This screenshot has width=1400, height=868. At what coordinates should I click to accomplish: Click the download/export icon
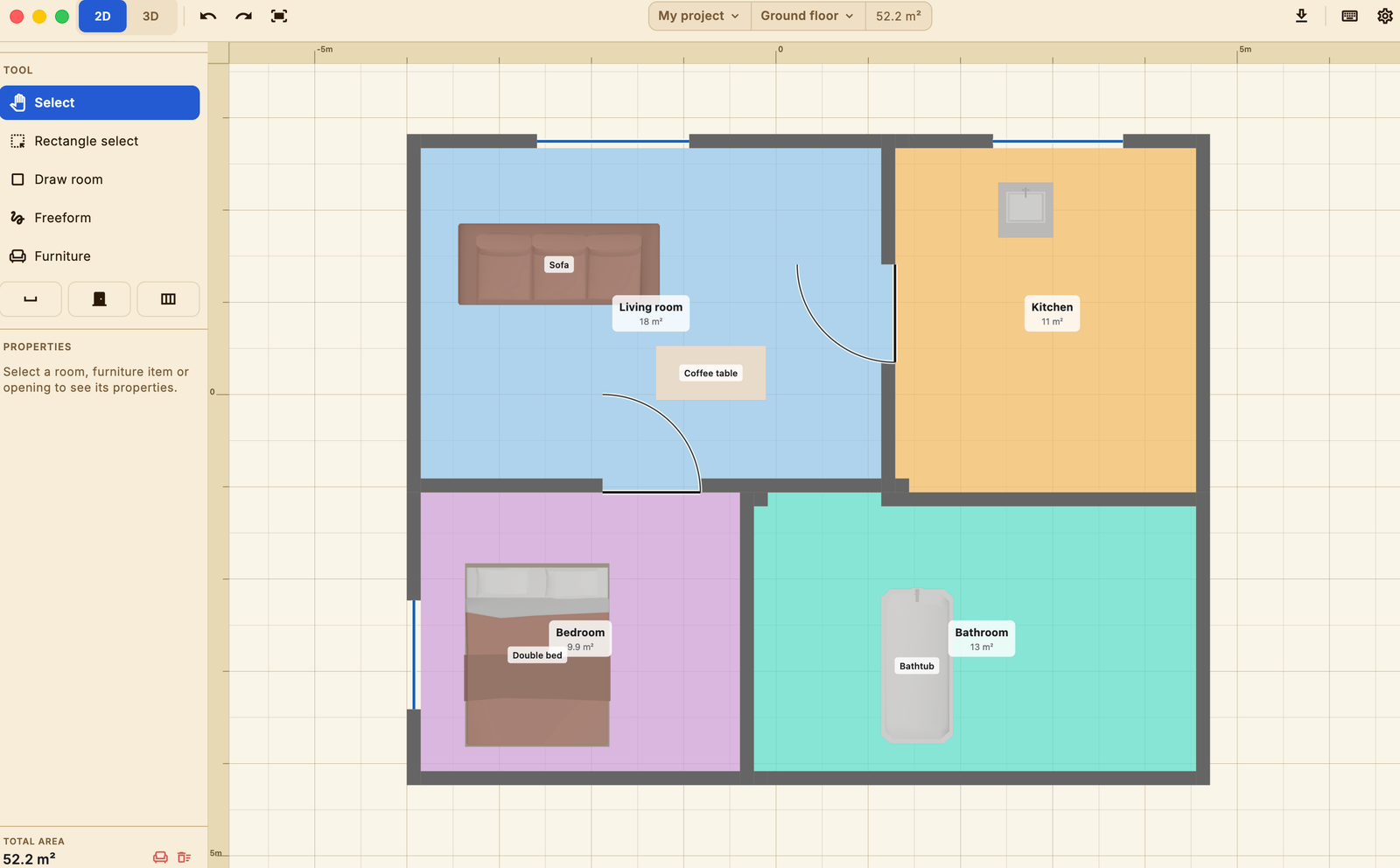(1301, 16)
